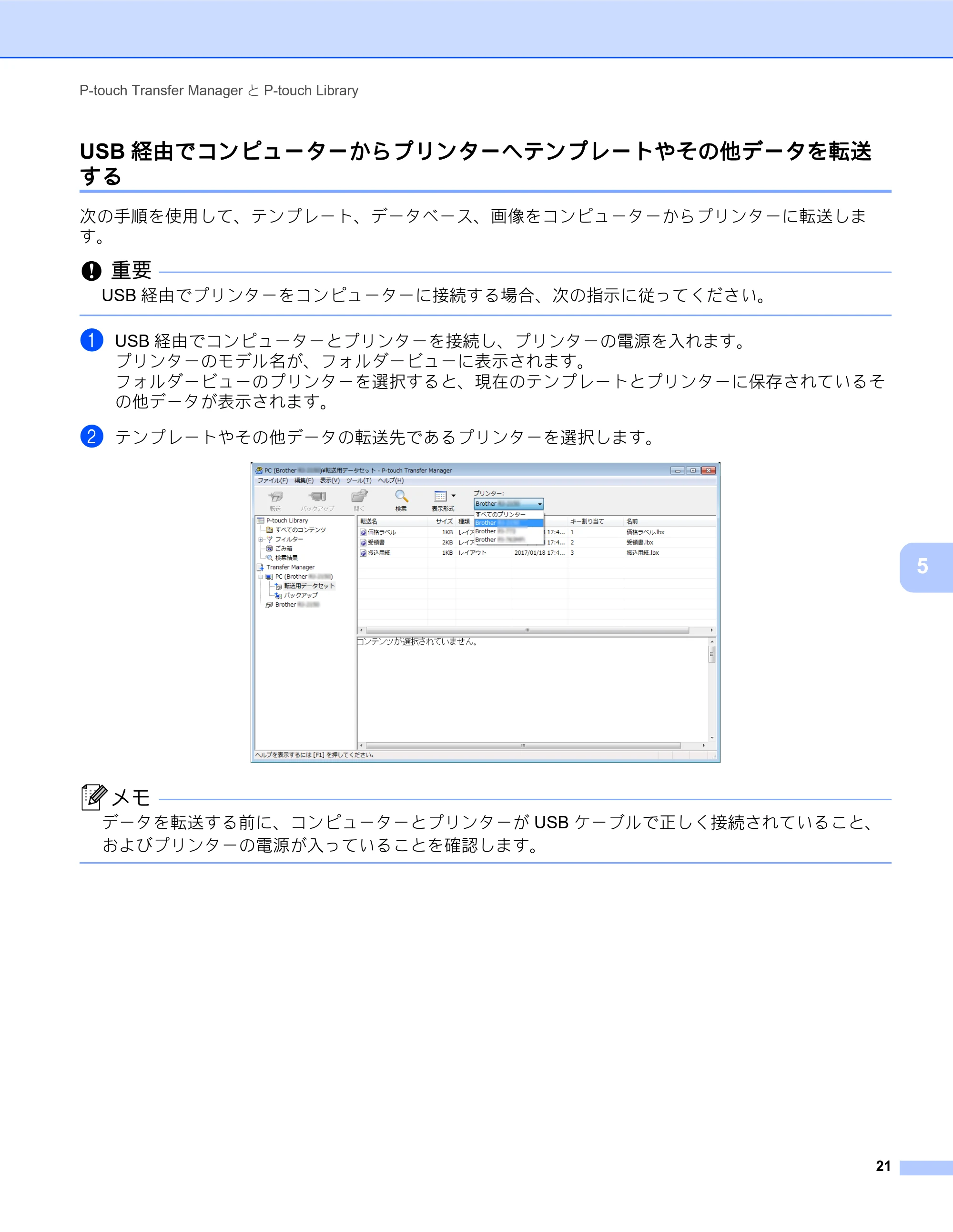Open the 表示形式 dropdown arrow
Screen dimensions: 953x1232
click(453, 496)
